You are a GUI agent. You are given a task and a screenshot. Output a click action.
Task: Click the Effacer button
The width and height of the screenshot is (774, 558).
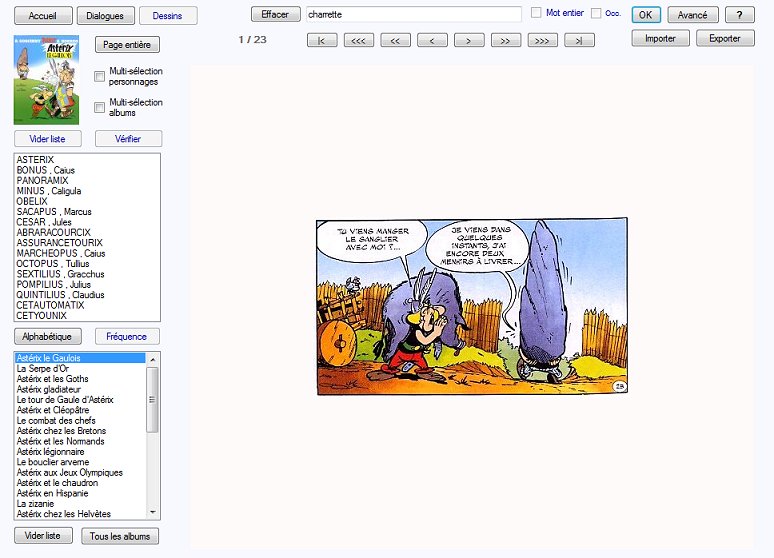[x=275, y=14]
